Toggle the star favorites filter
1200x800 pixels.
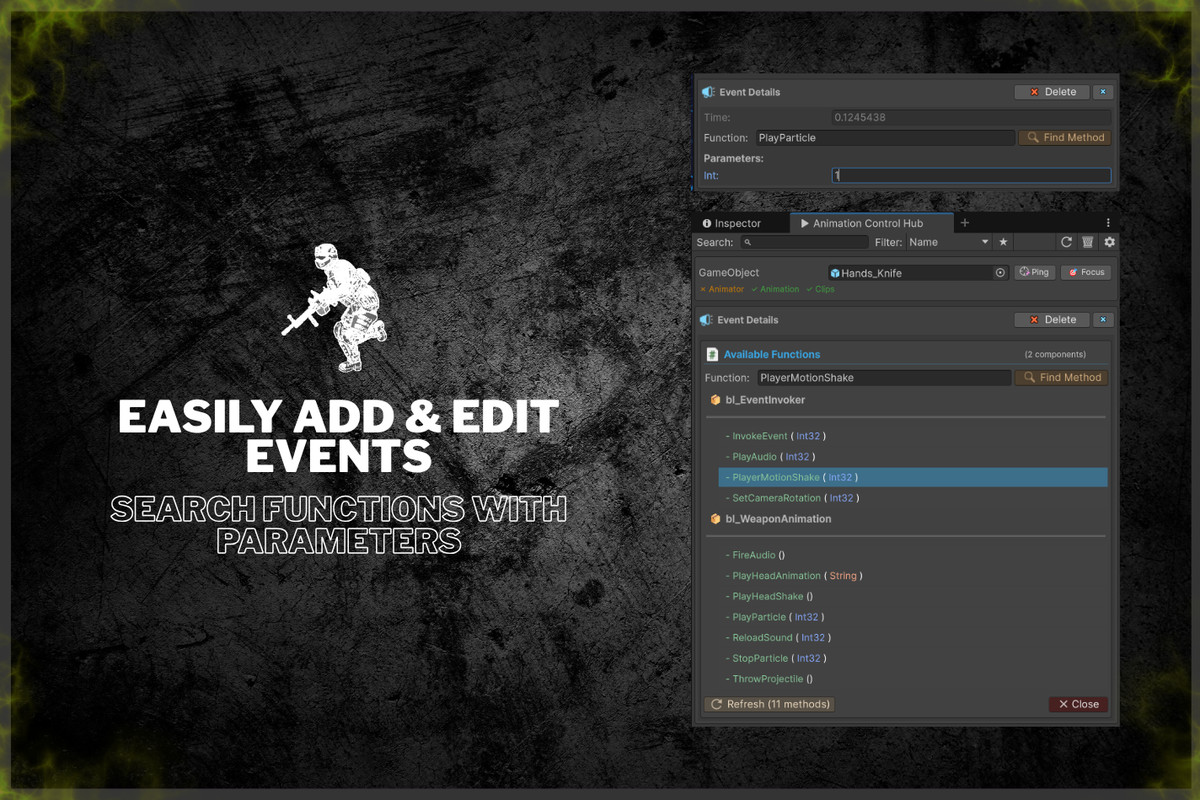(x=1003, y=242)
